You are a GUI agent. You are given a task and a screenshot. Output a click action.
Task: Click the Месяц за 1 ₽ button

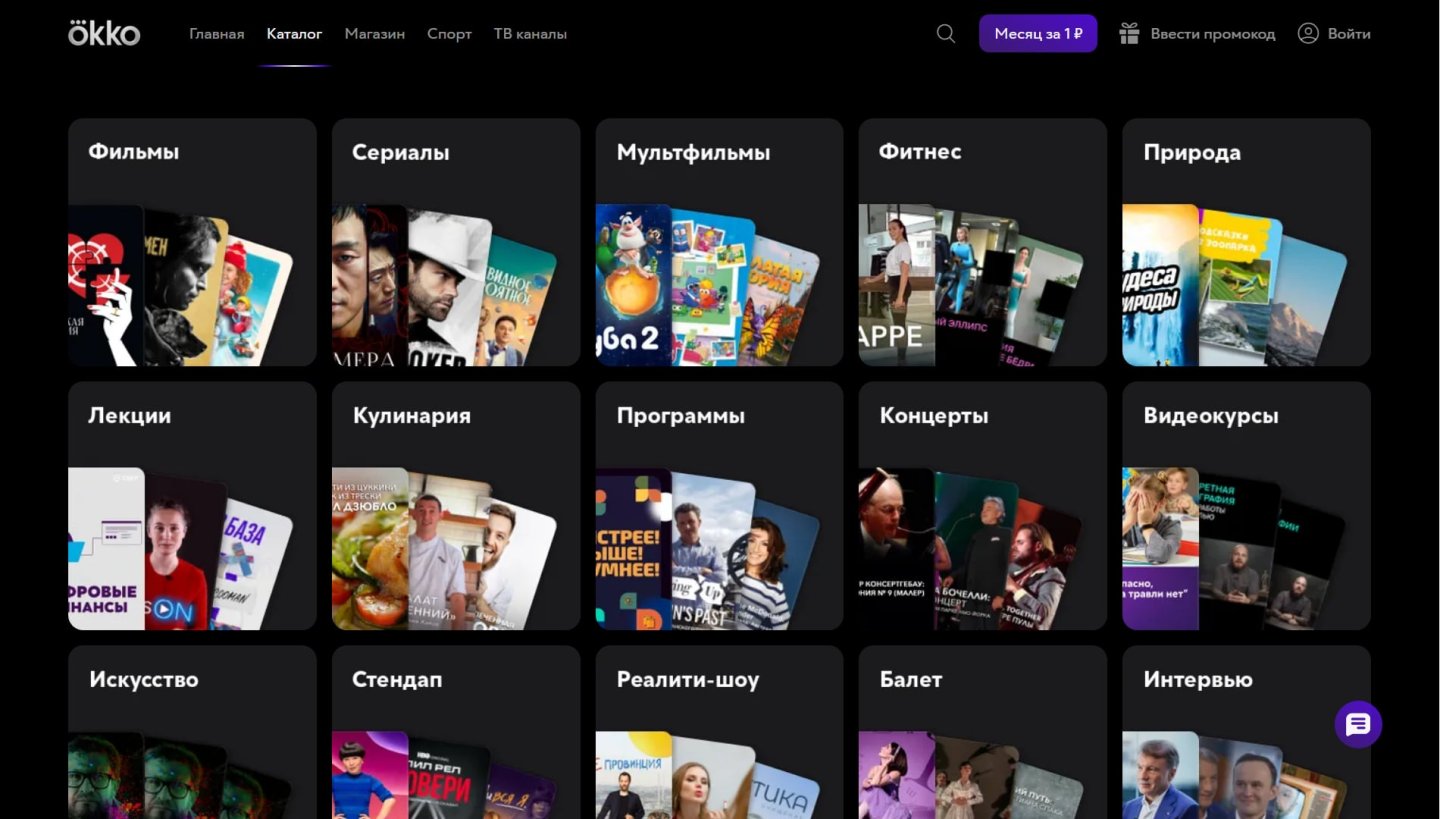[1038, 33]
